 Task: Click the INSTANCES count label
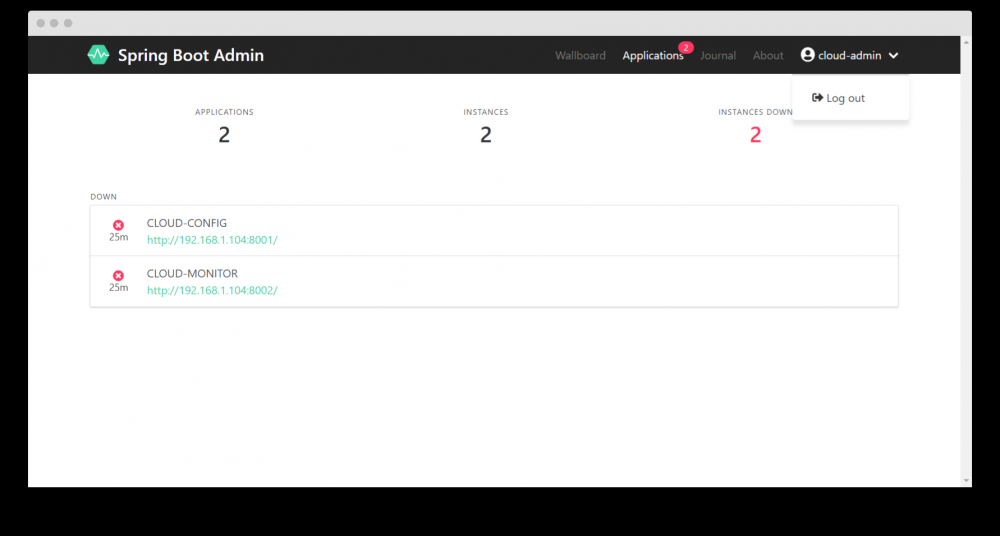486,112
